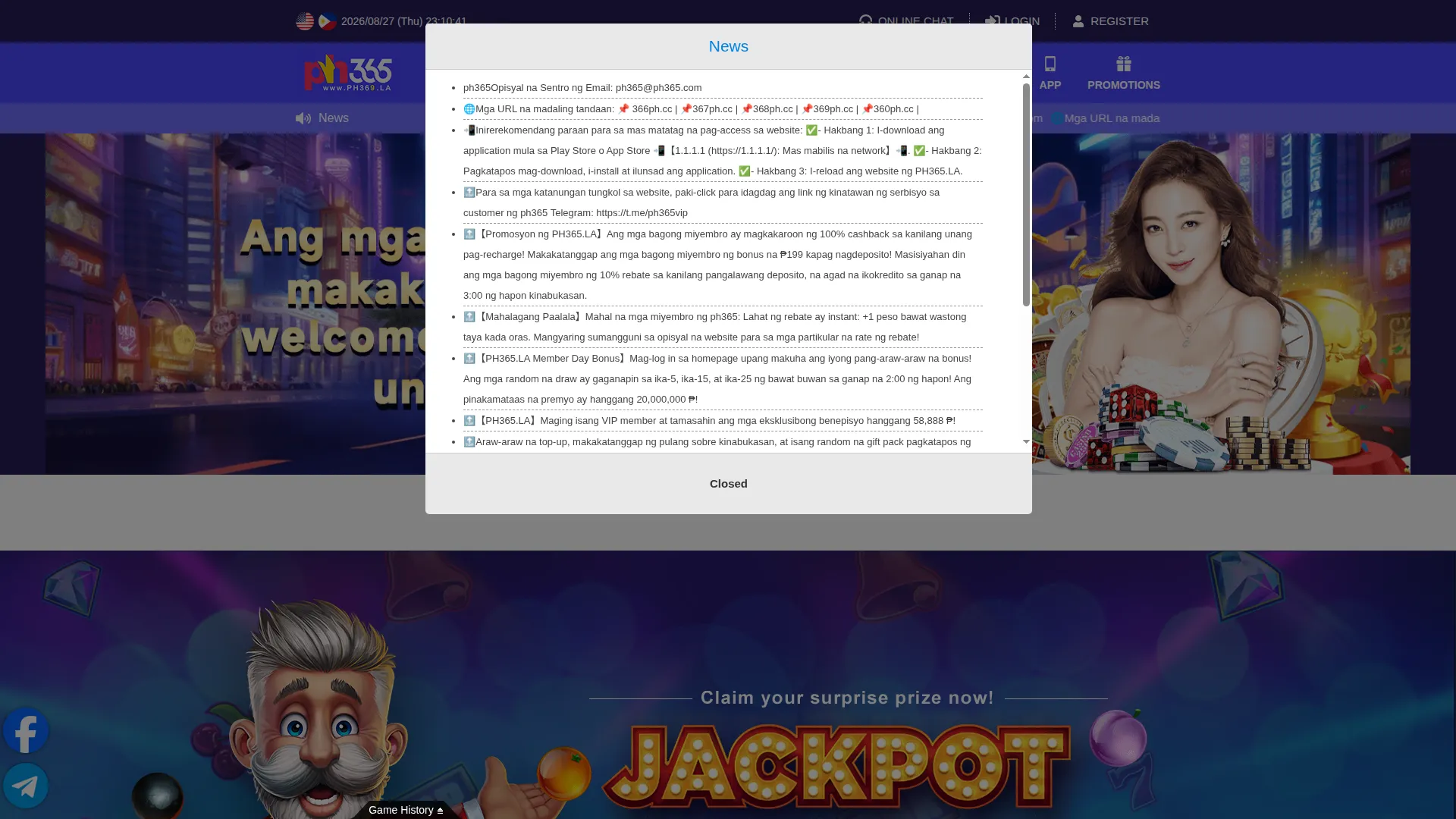Viewport: 1456px width, 819px height.
Task: Click the login arrow icon
Action: tap(992, 21)
